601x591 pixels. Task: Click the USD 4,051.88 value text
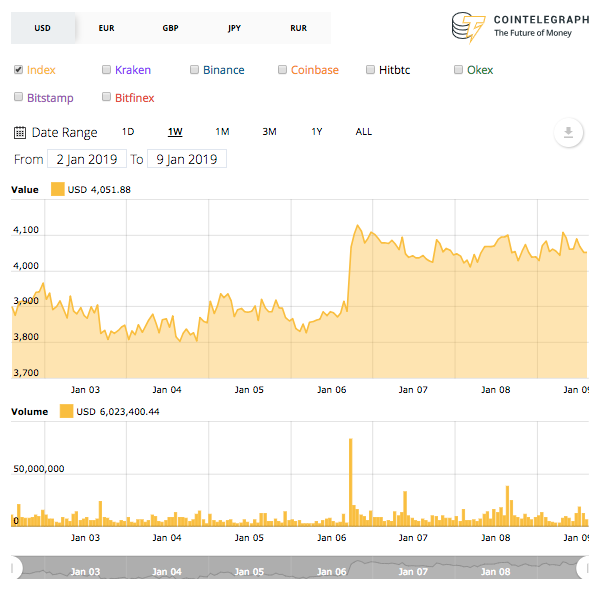click(99, 190)
